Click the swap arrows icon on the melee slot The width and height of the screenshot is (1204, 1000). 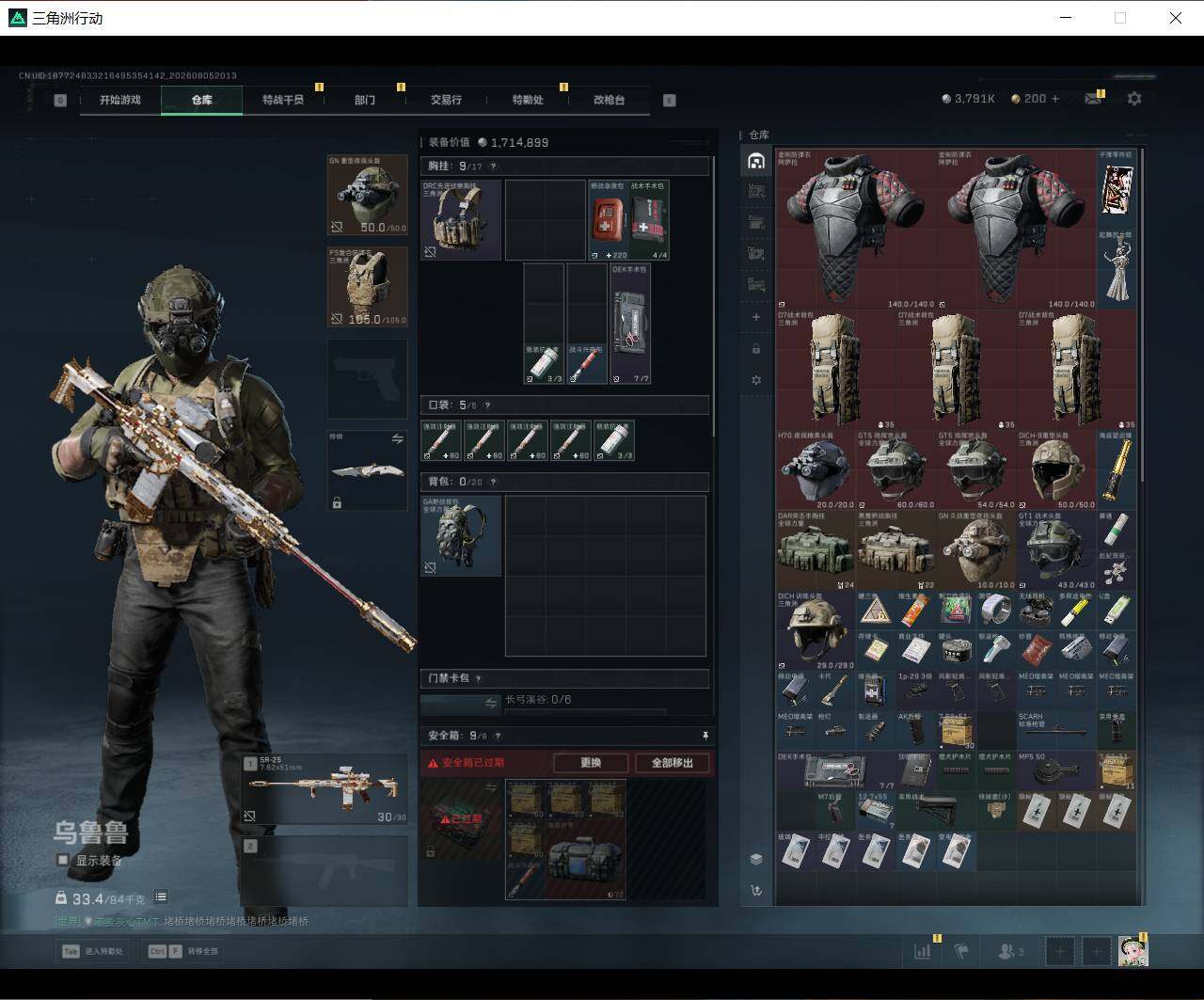click(397, 439)
